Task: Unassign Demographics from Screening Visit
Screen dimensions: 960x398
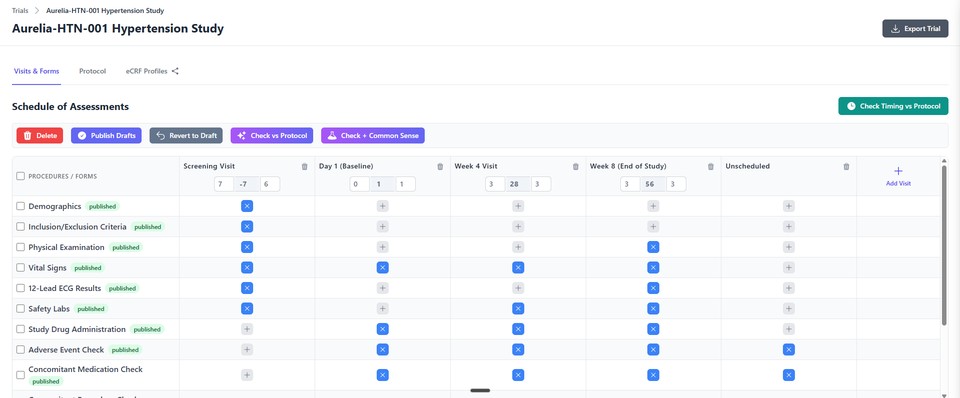Action: [x=247, y=206]
